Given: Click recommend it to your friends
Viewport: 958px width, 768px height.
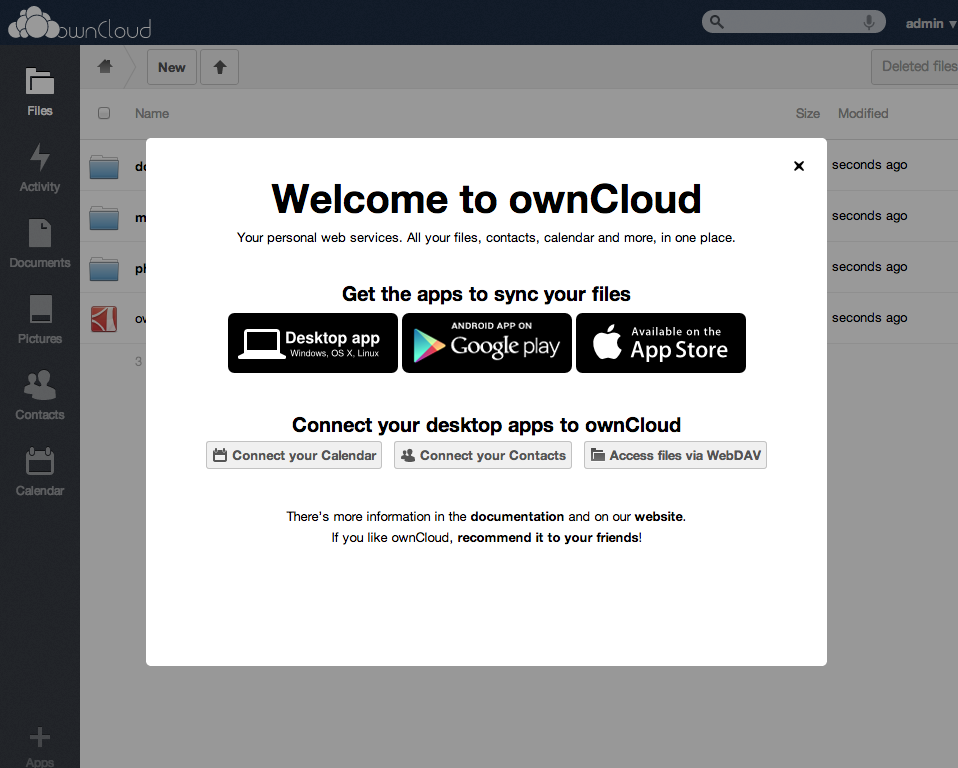Looking at the screenshot, I should point(548,538).
